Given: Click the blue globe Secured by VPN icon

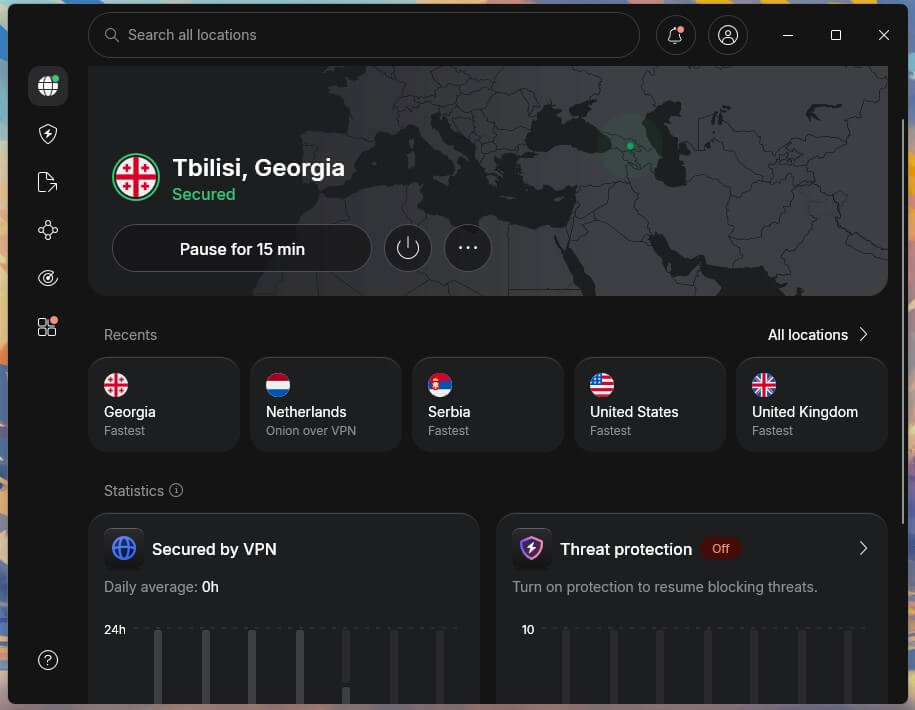Looking at the screenshot, I should (x=124, y=548).
